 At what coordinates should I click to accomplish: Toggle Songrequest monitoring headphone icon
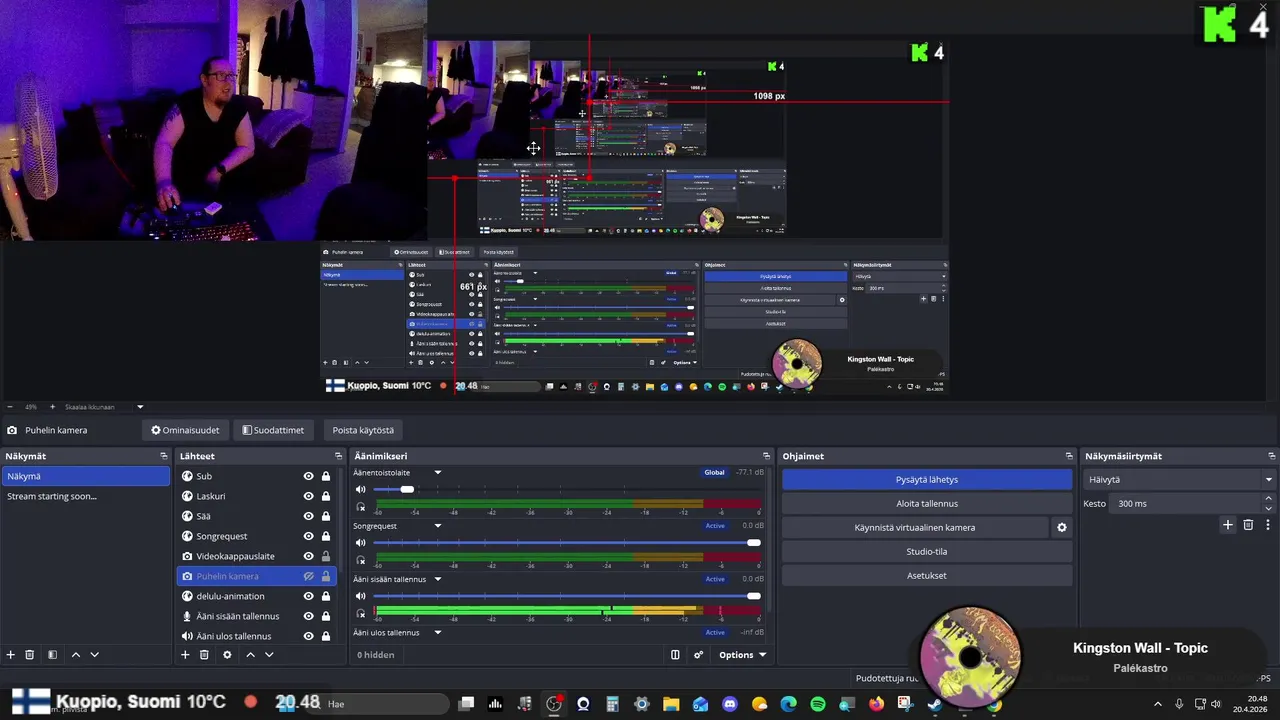[361, 560]
